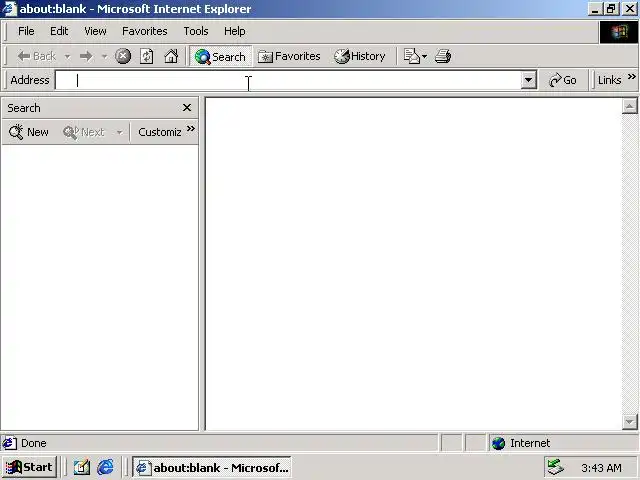
Task: Expand the Links toolbar chevron
Action: [631, 76]
